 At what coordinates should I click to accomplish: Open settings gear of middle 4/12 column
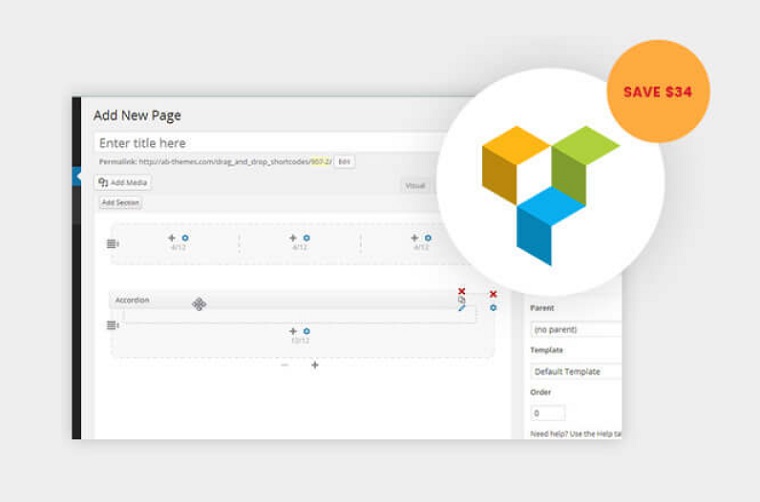[x=306, y=238]
